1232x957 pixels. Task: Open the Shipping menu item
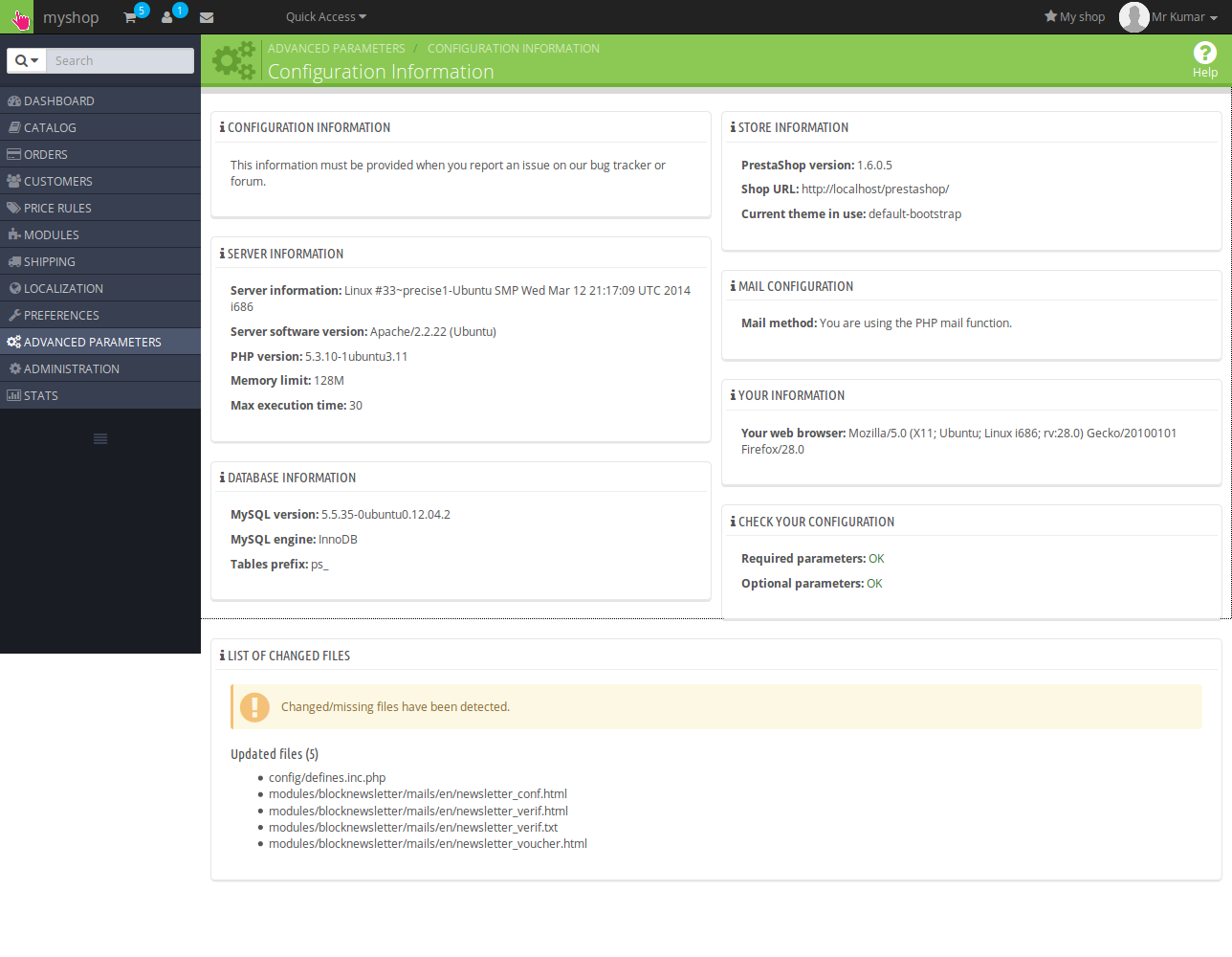pyautogui.click(x=100, y=261)
